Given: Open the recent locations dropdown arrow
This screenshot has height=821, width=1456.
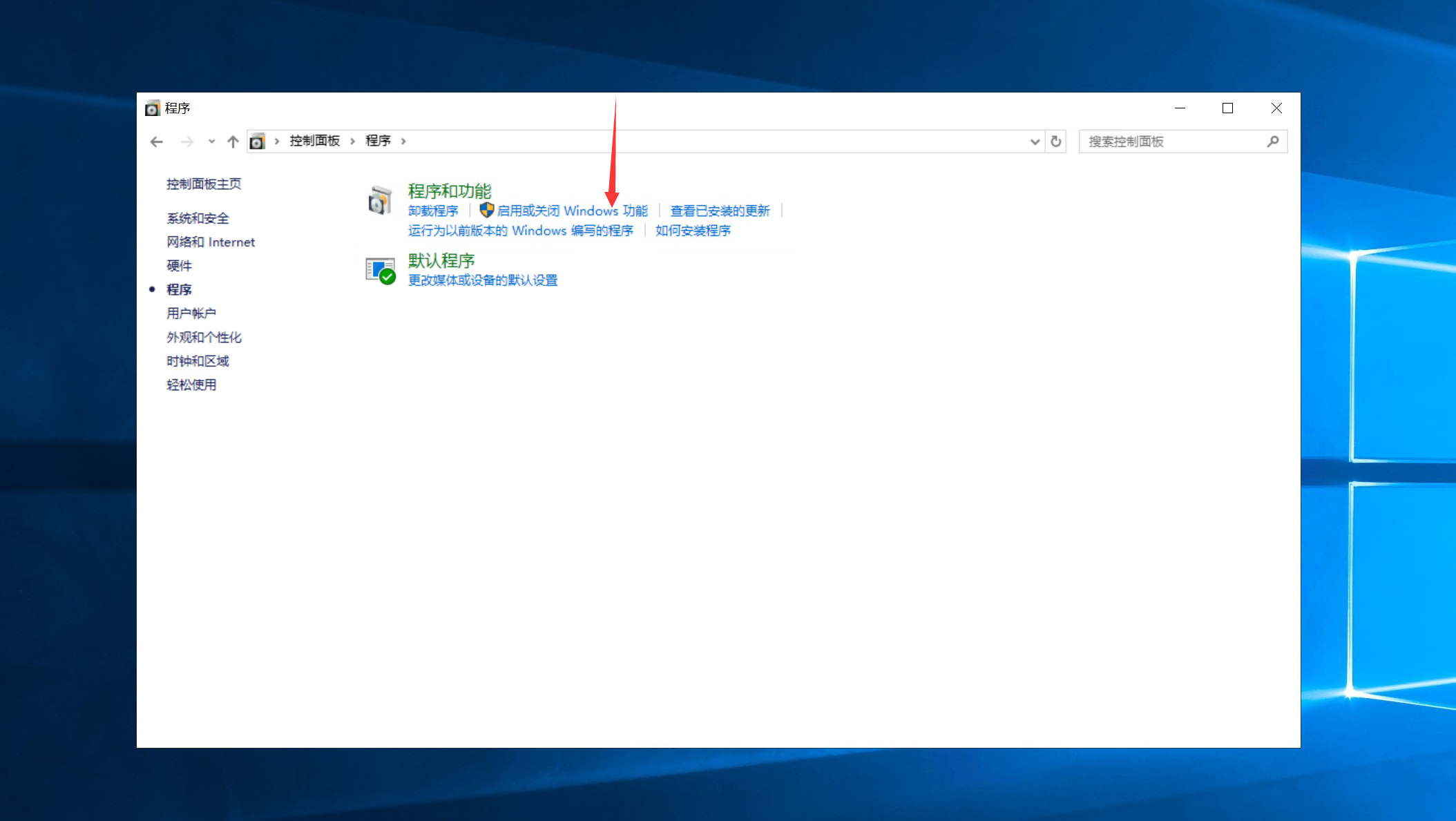Looking at the screenshot, I should pos(211,142).
